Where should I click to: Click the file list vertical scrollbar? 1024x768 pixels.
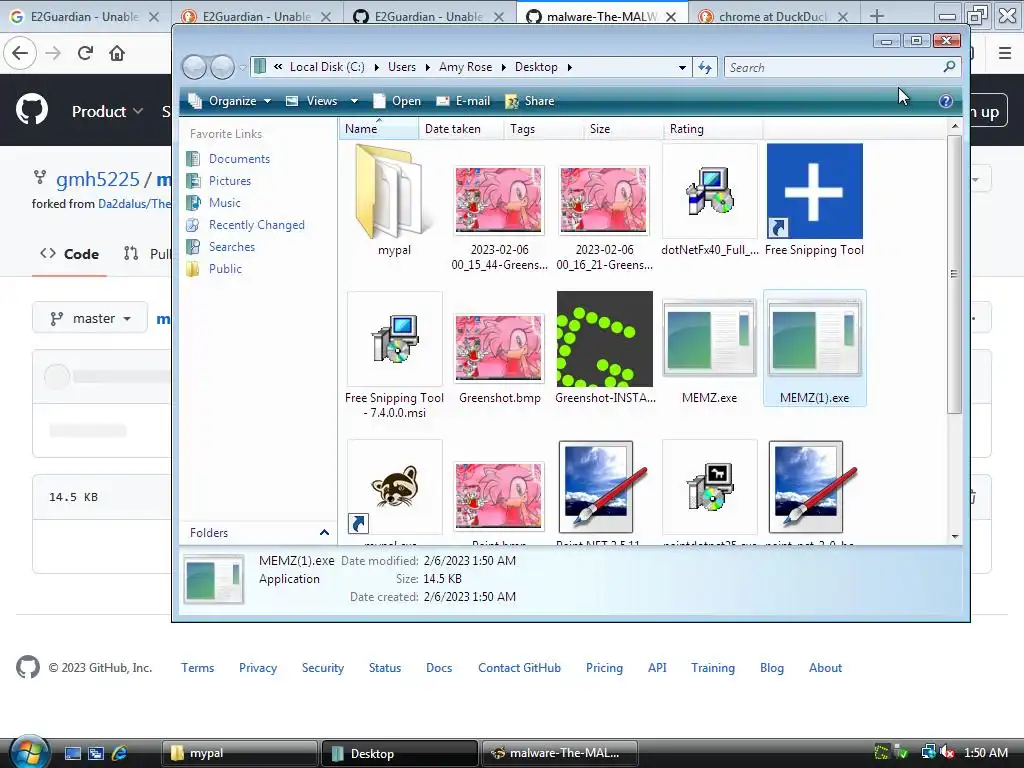point(954,274)
